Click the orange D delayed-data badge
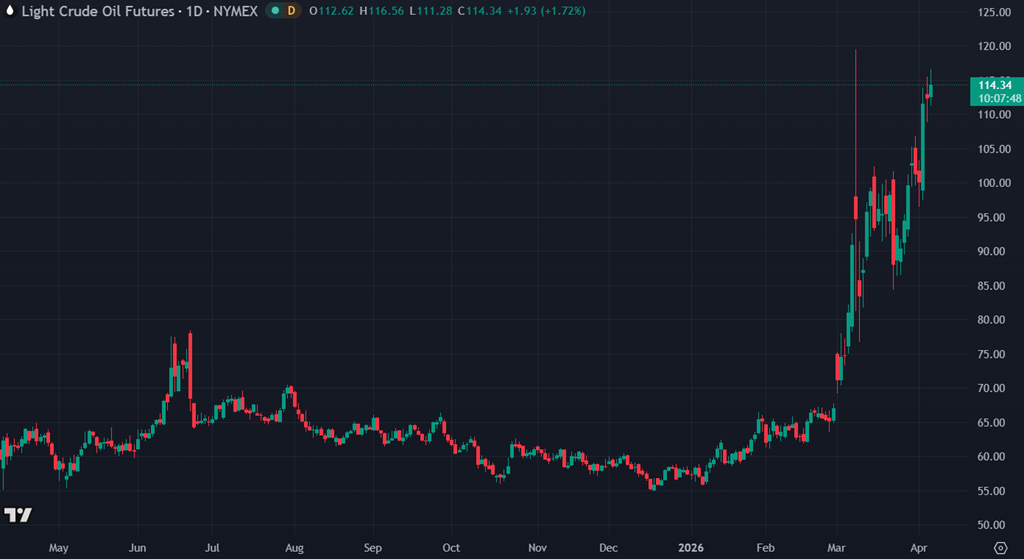This screenshot has width=1024, height=559. 291,10
